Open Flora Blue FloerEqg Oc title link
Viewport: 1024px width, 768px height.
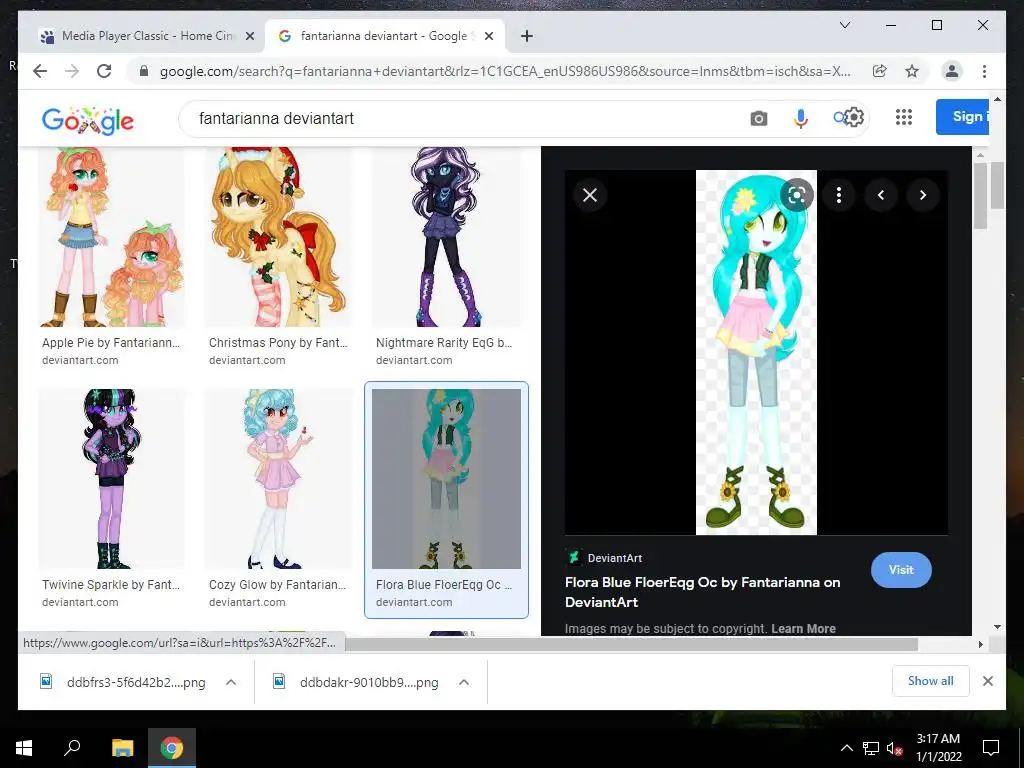click(x=702, y=592)
